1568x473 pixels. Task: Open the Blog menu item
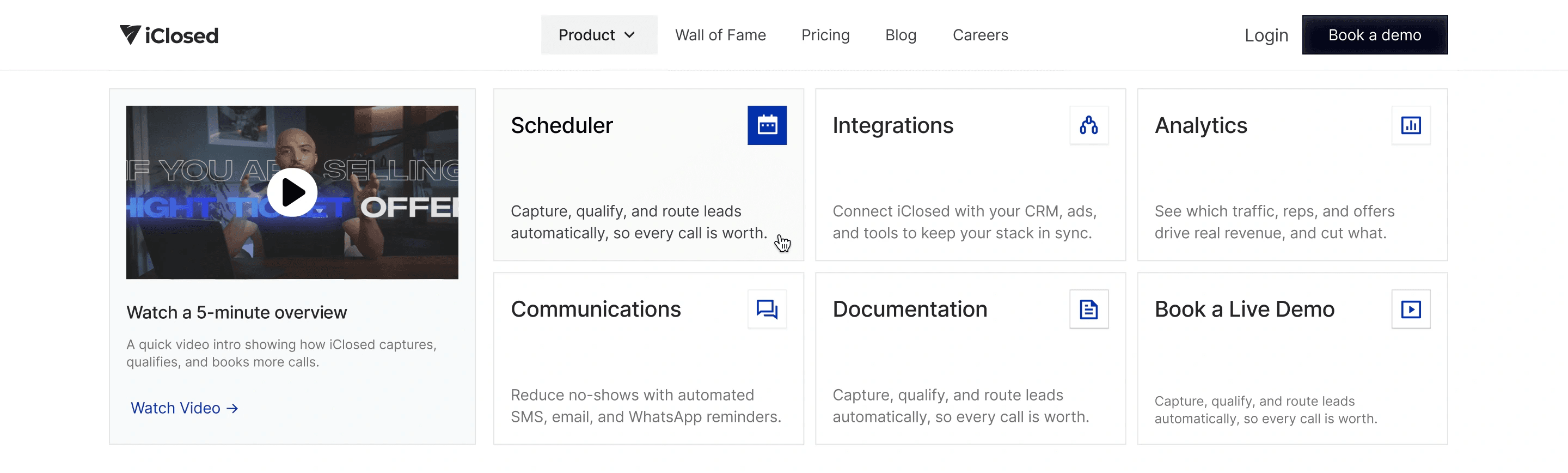tap(901, 35)
